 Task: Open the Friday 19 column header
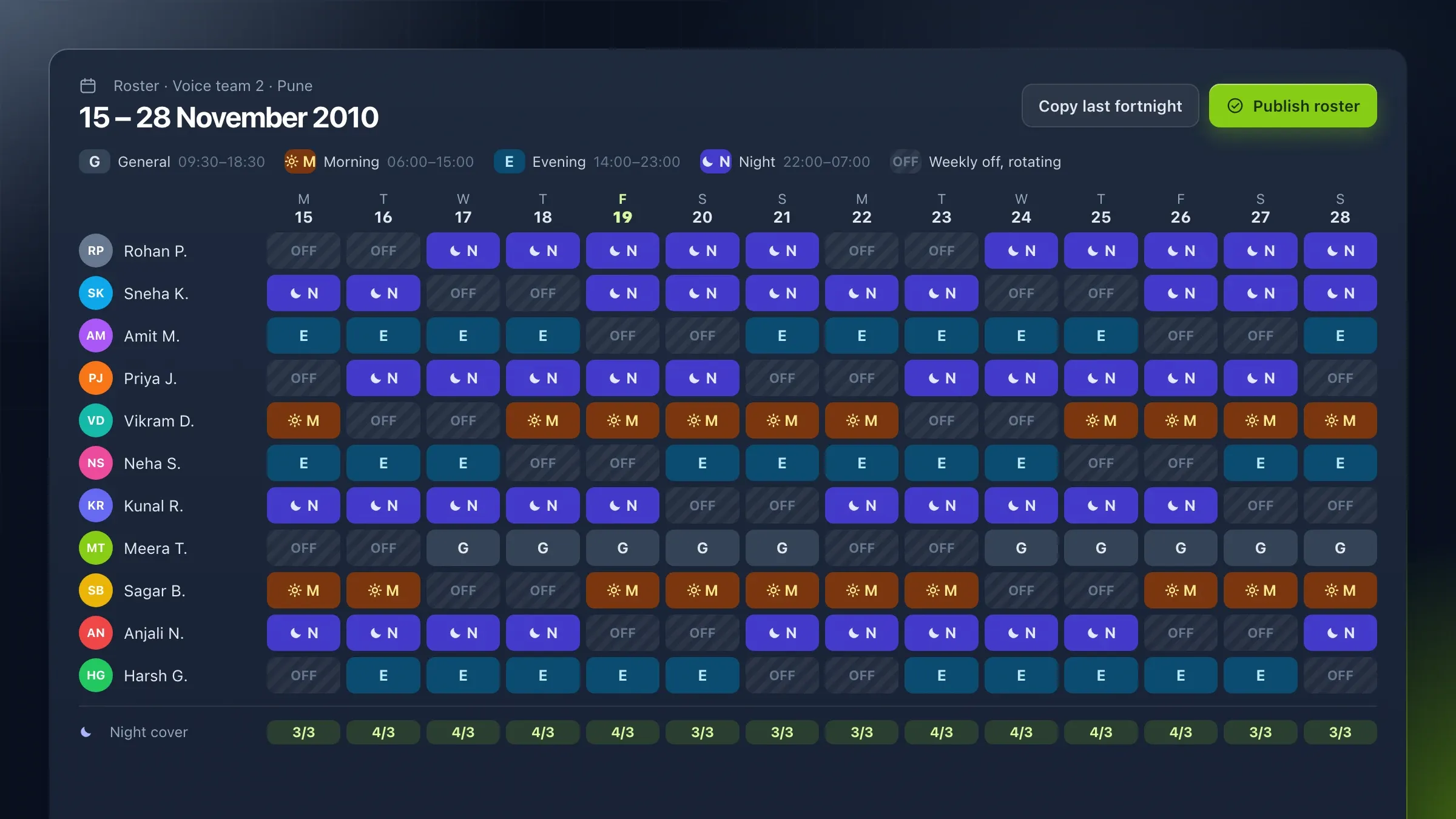click(x=622, y=209)
